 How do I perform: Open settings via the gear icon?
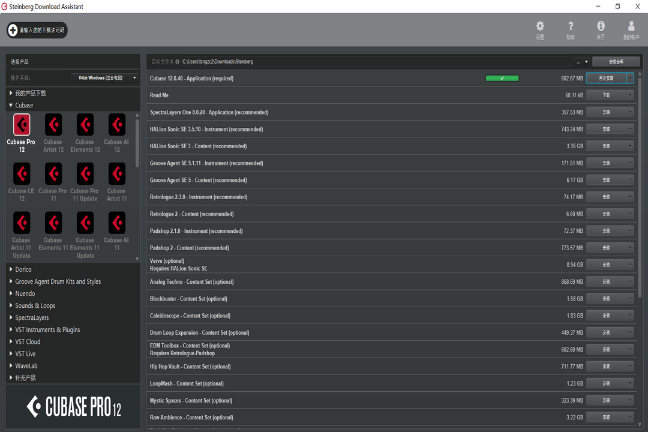(x=540, y=27)
